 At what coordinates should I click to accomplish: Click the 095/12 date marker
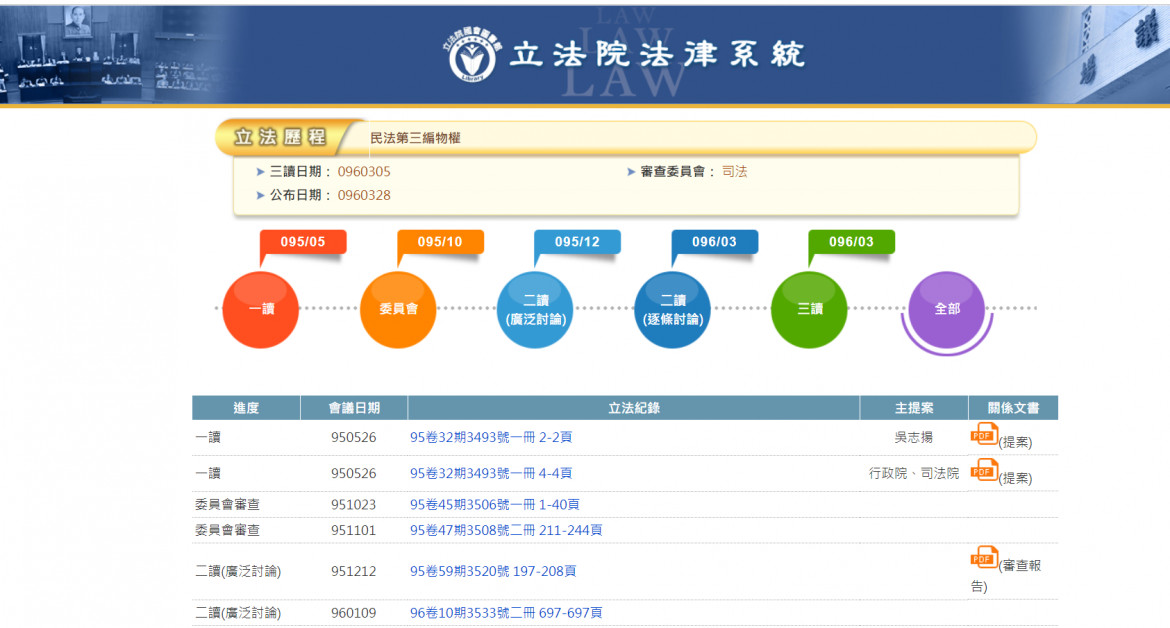click(x=577, y=242)
